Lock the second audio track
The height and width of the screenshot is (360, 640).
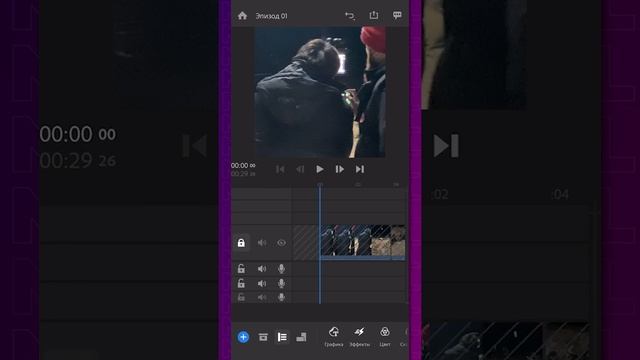tap(241, 283)
